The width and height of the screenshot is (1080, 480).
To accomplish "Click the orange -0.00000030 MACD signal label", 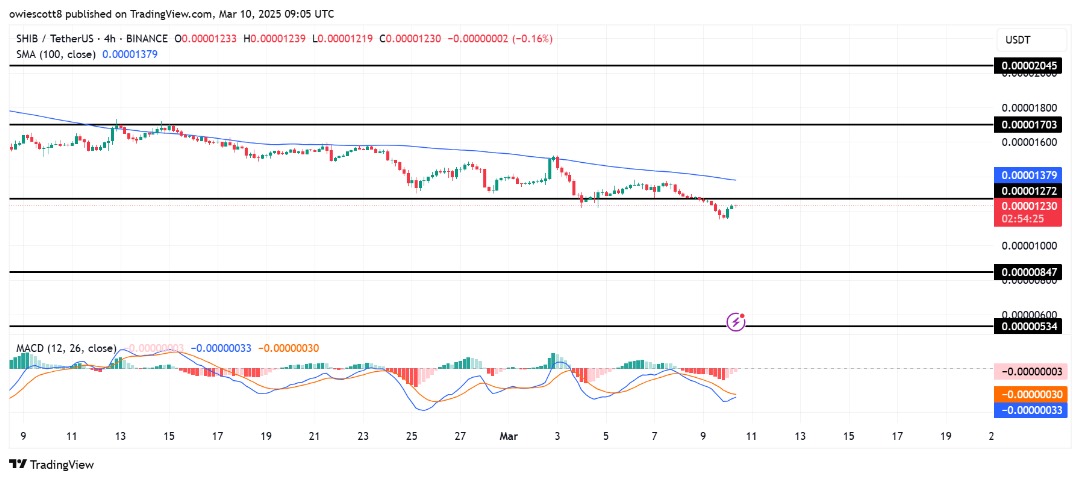I will (x=1030, y=395).
